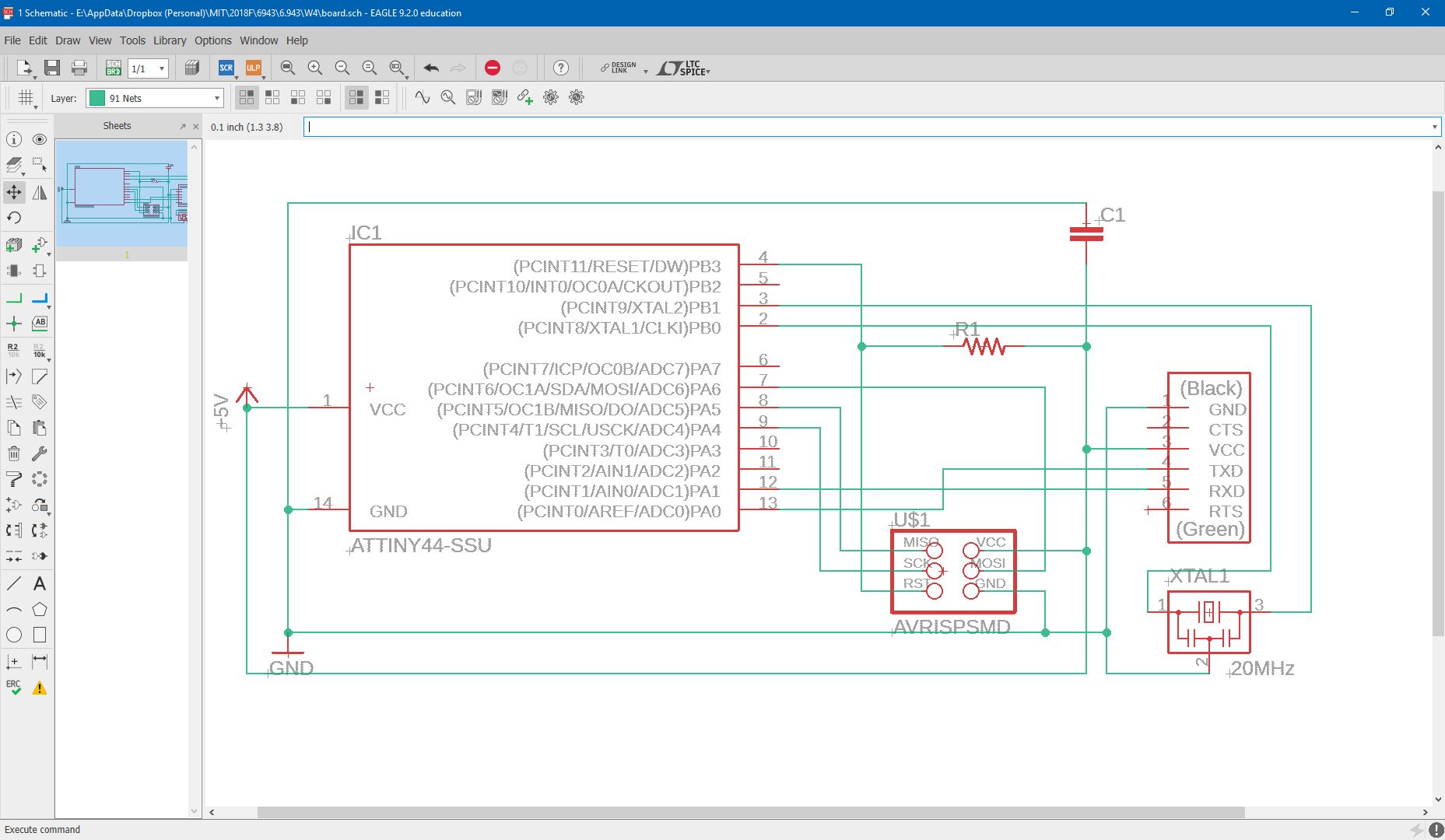Click the Zoom to fit icon

287,68
